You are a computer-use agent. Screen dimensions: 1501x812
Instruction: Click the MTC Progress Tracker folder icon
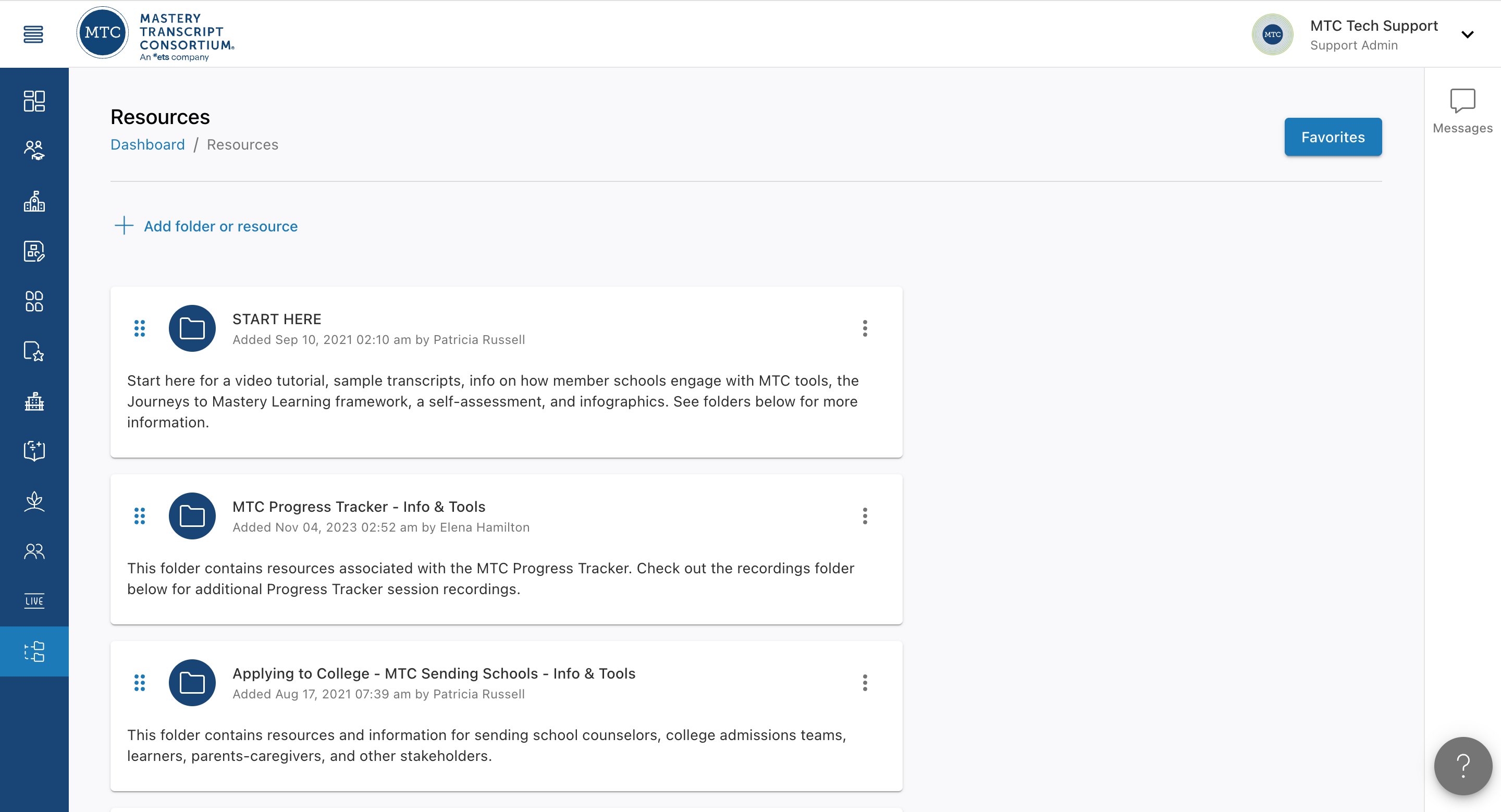tap(192, 516)
